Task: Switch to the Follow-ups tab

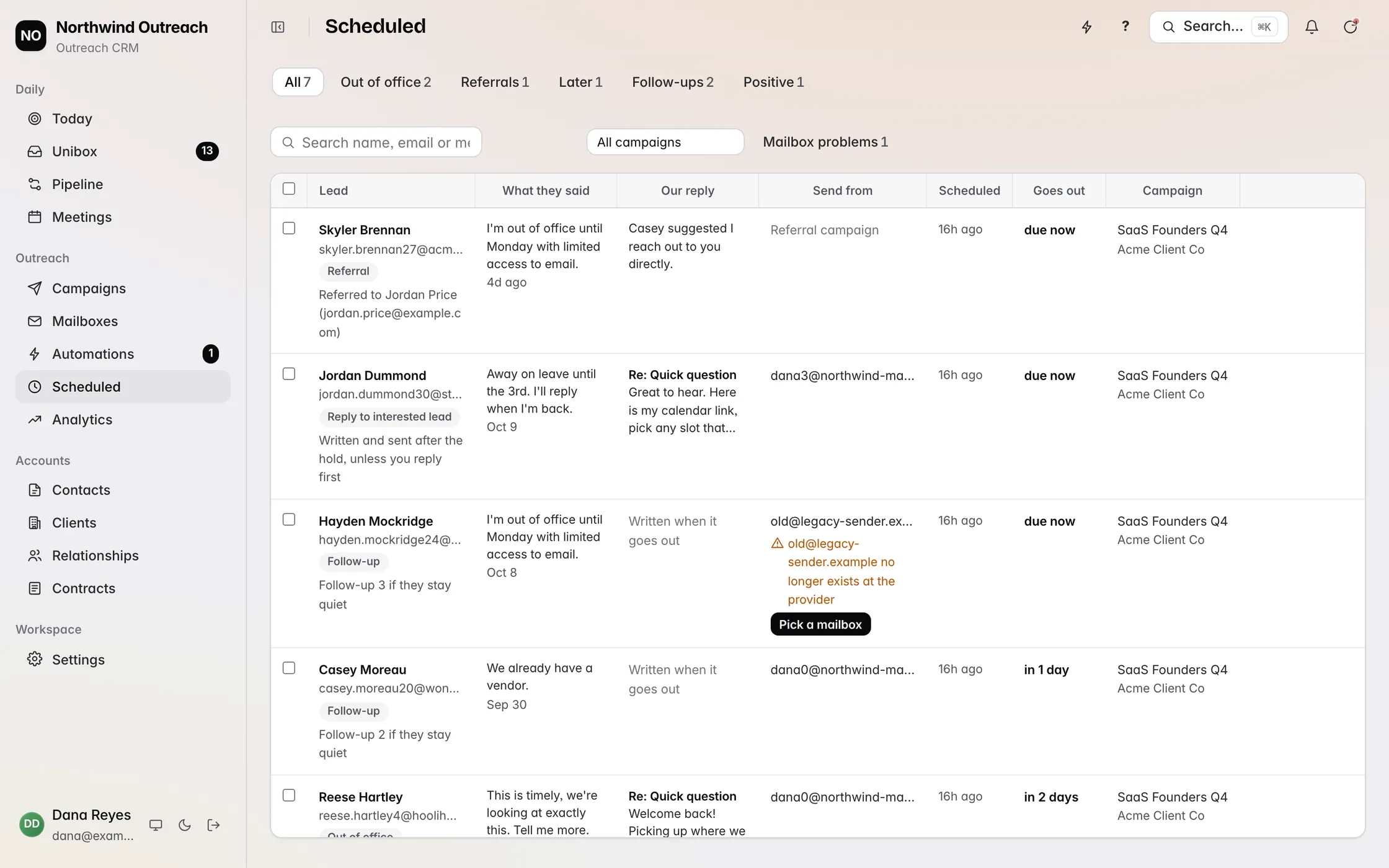Action: pyautogui.click(x=673, y=82)
